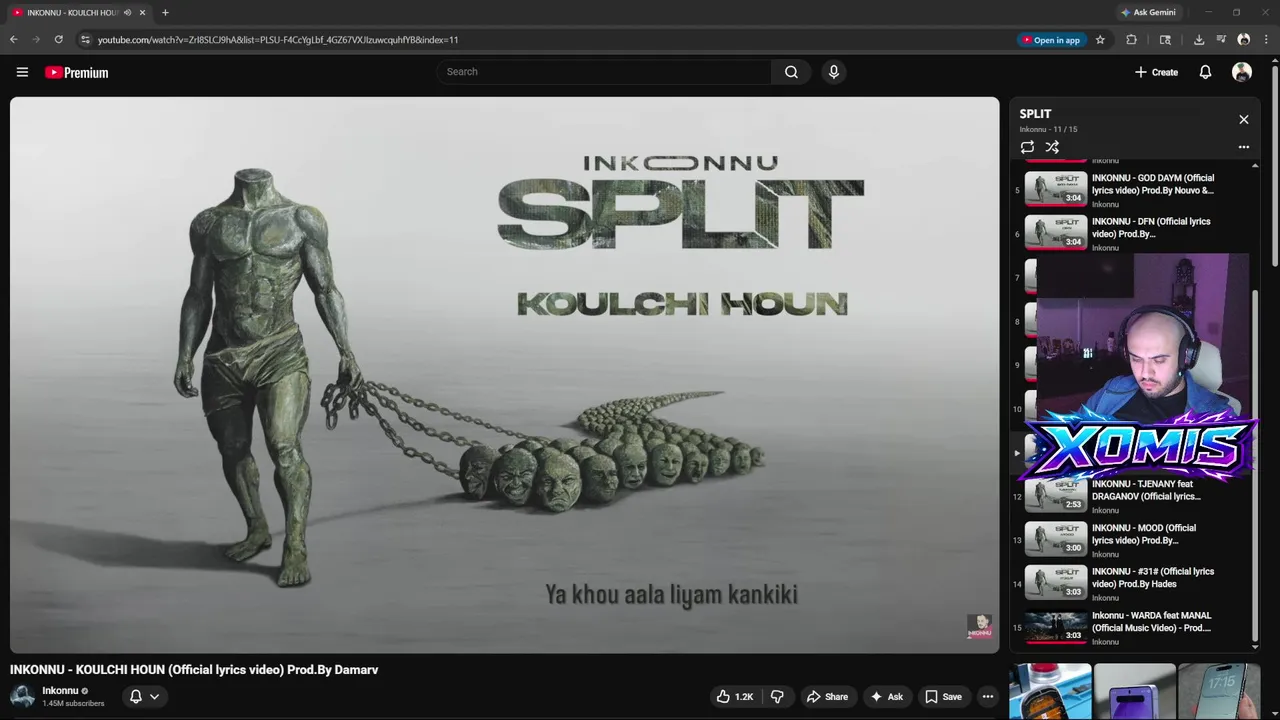Image resolution: width=1280 pixels, height=720 pixels.
Task: Click the Open in app button
Action: coord(1053,40)
